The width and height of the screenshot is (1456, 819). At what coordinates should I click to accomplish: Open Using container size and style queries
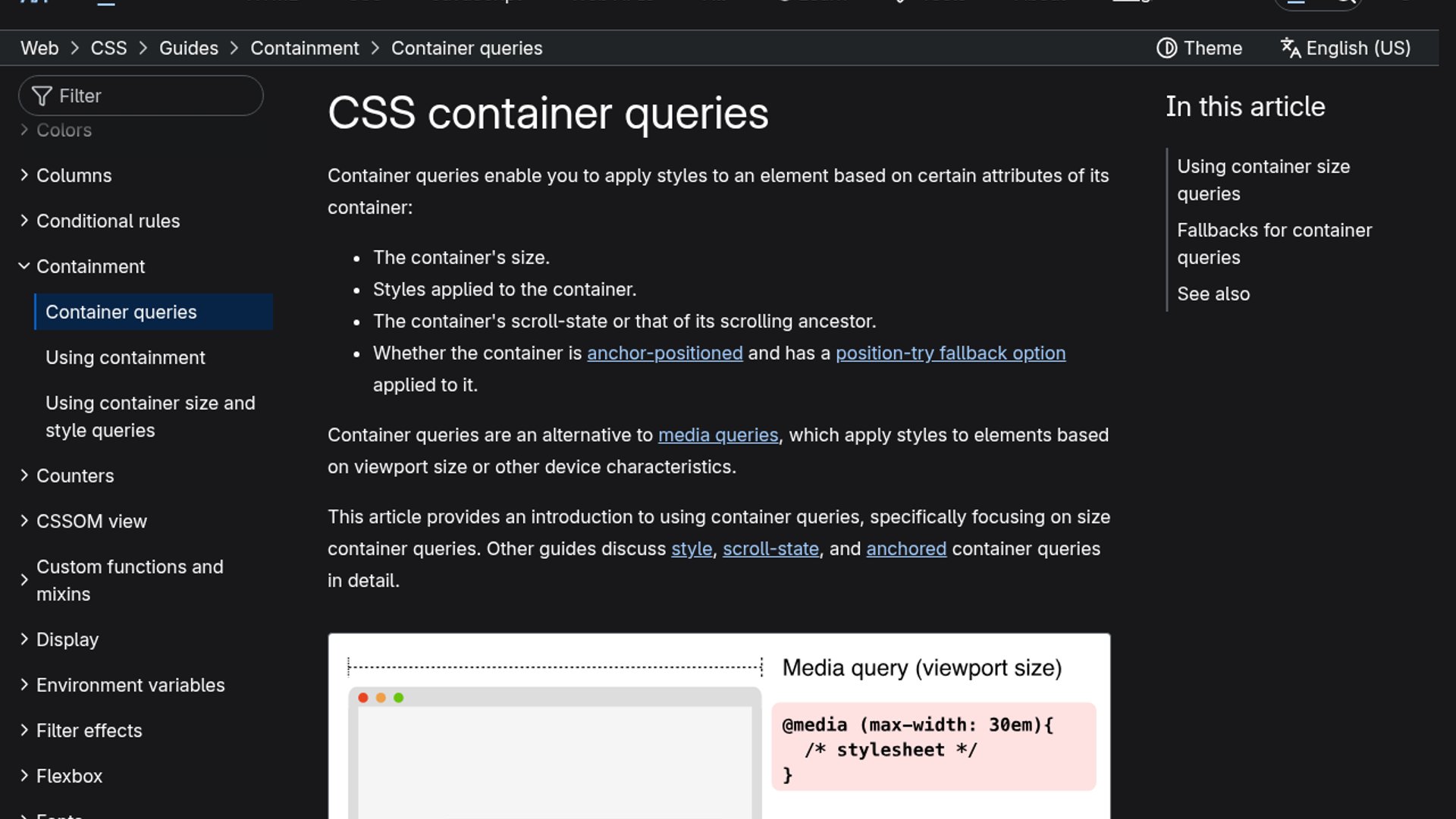150,416
